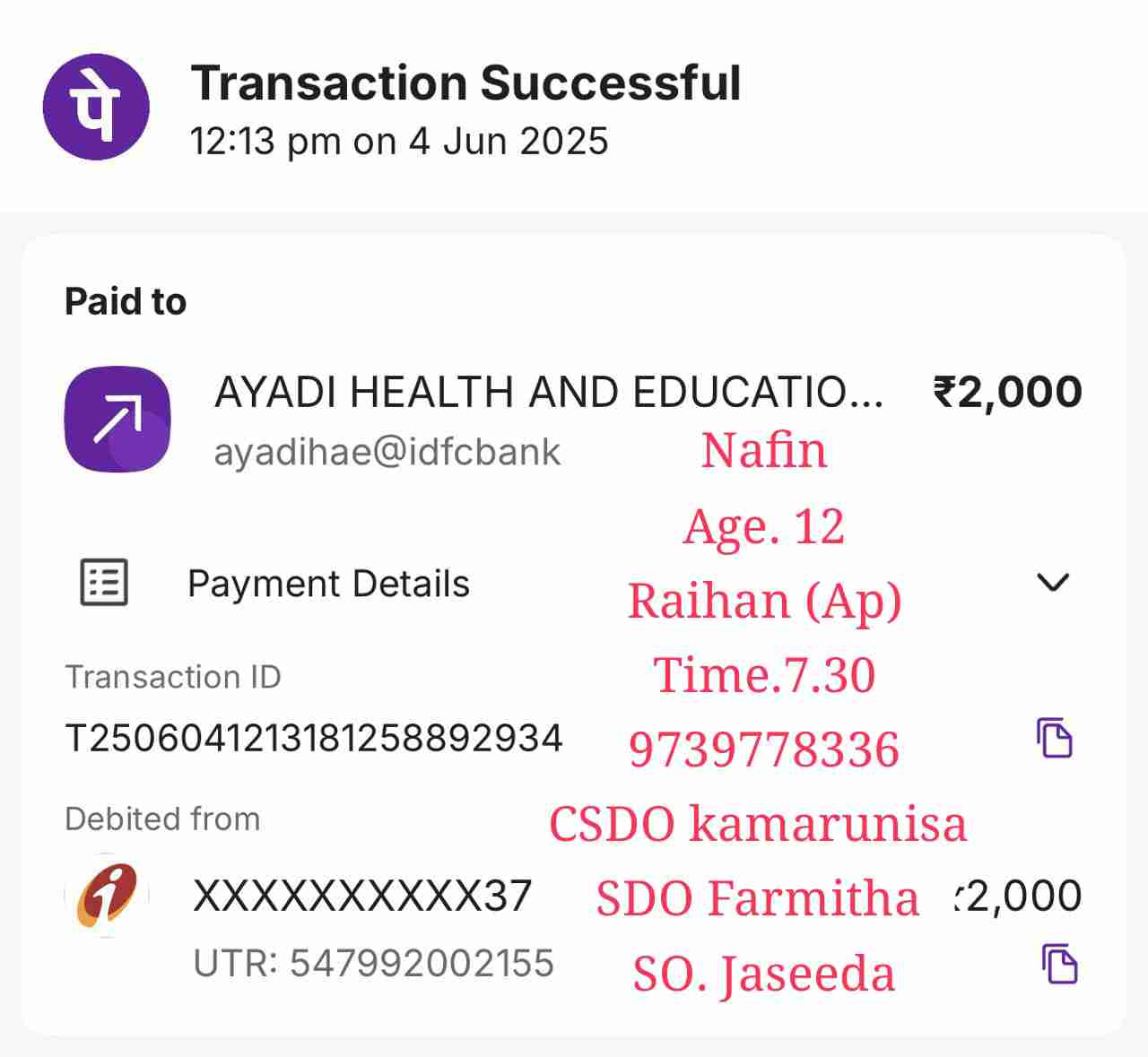Open the Payment Details section label
The height and width of the screenshot is (1057, 1148).
(x=328, y=584)
